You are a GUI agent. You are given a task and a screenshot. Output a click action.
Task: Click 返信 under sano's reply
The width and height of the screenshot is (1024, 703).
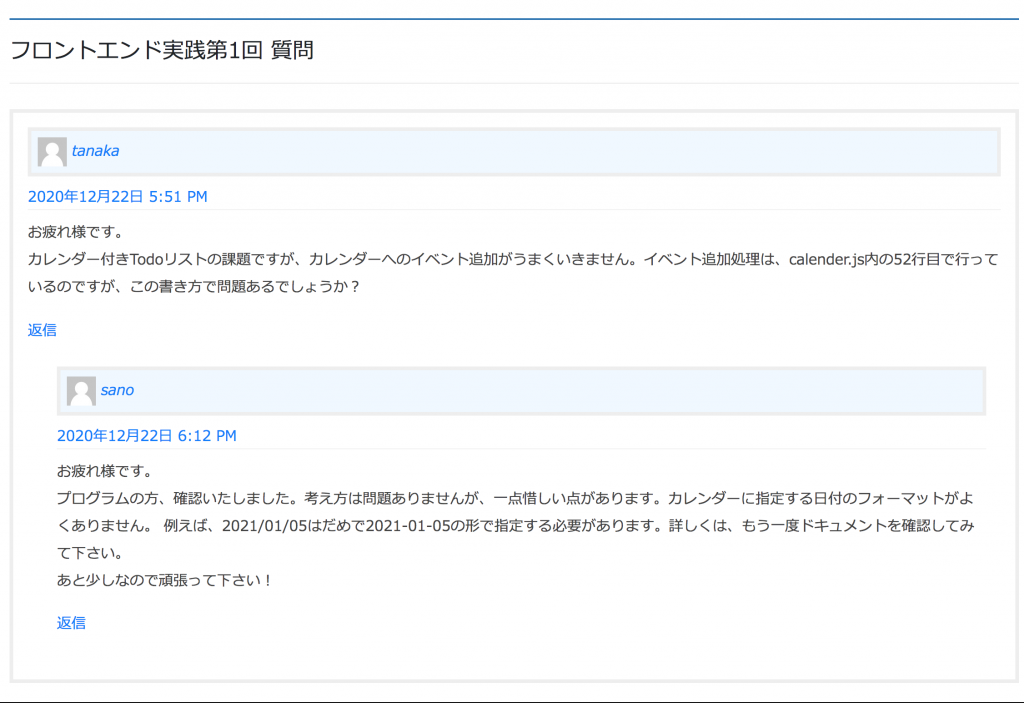tap(71, 623)
